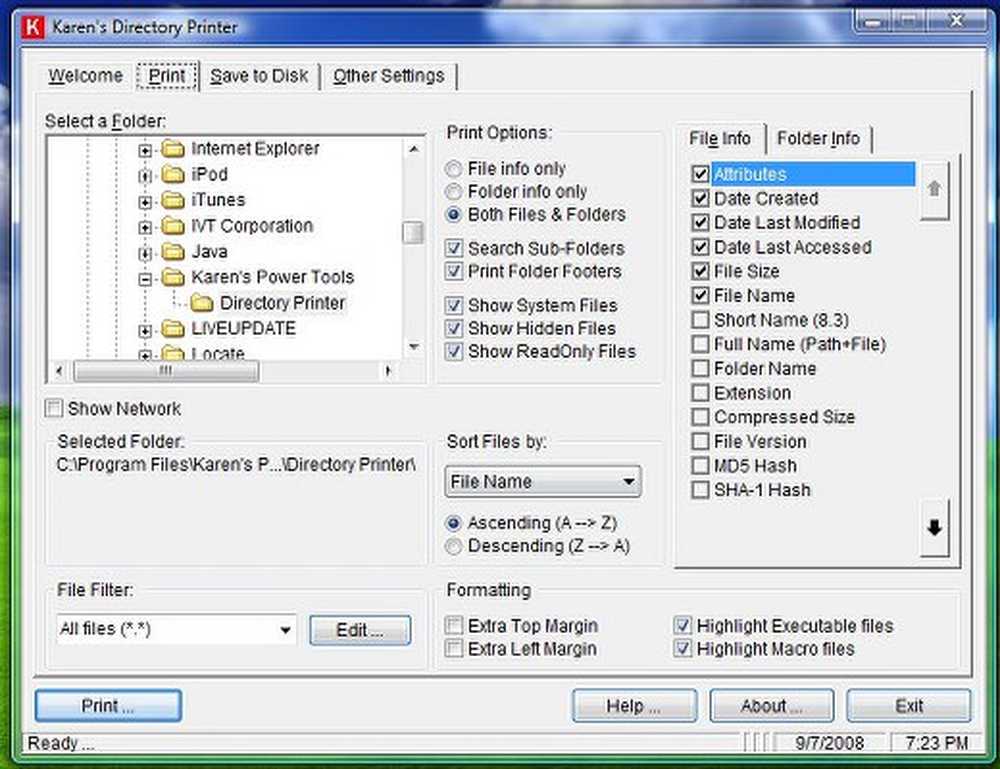This screenshot has height=769, width=1000.
Task: Enable the MD5 Hash checkbox
Action: tap(700, 466)
